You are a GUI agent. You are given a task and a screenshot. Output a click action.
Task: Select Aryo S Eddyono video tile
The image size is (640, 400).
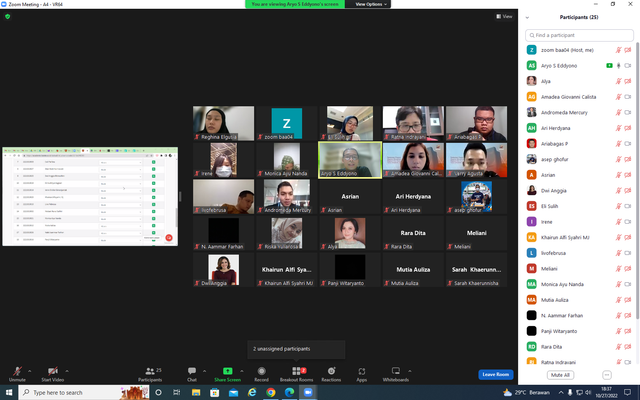[350, 160]
